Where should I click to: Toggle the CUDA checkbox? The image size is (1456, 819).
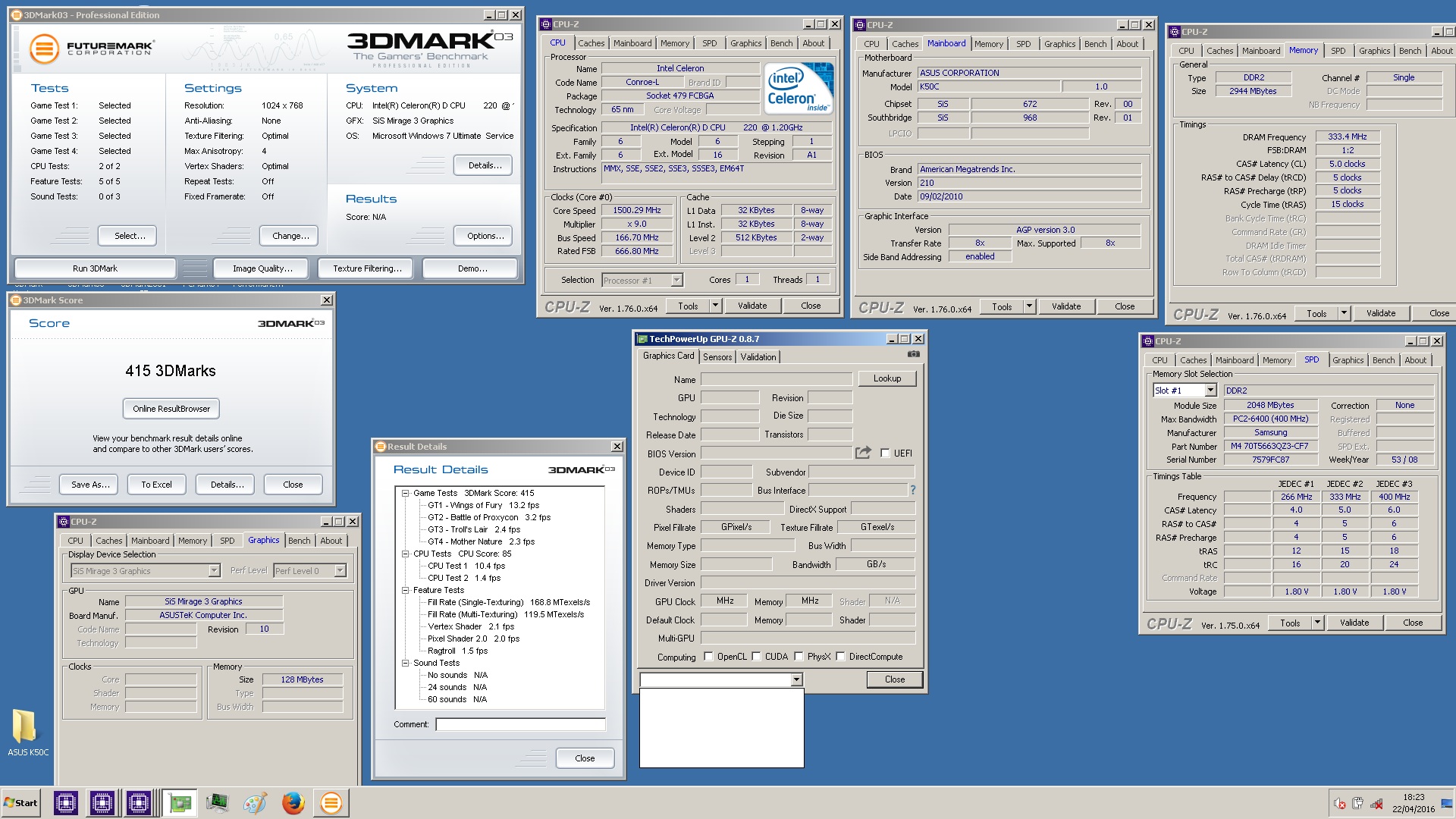coord(756,657)
